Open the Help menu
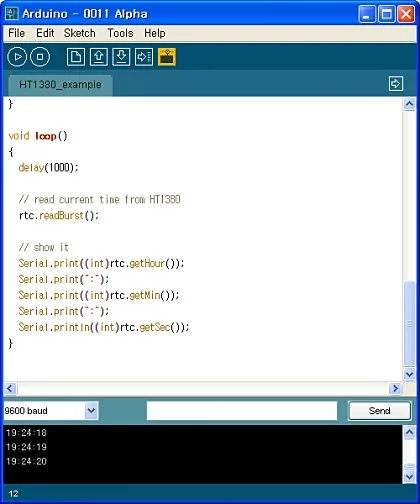The image size is (420, 504). (x=155, y=33)
